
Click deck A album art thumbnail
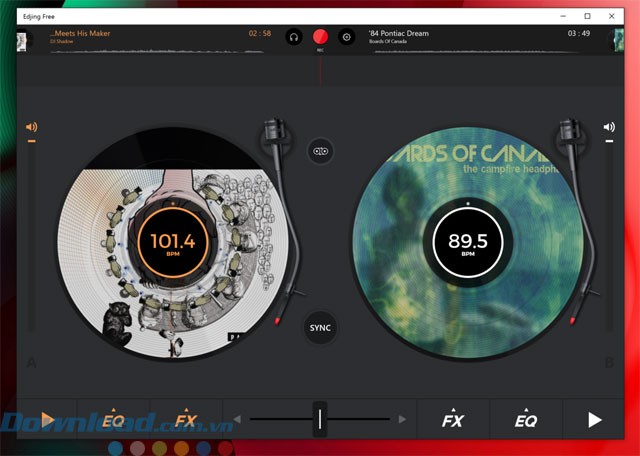pos(25,38)
